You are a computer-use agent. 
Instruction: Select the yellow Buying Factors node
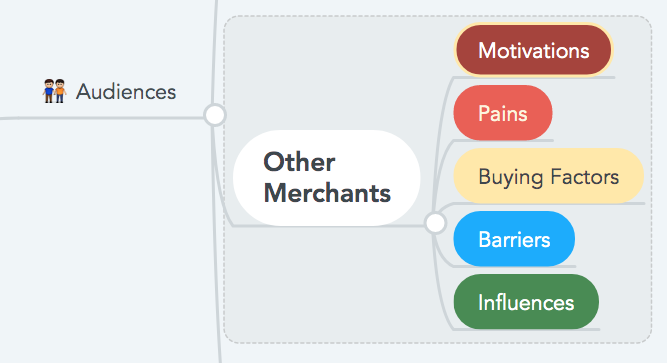[x=548, y=176]
